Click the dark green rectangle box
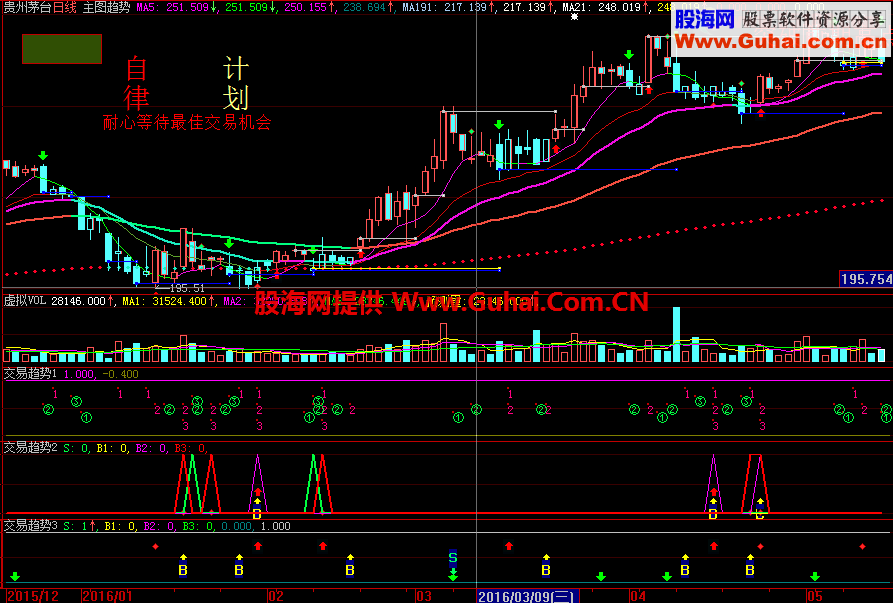This screenshot has height=603, width=893. [62, 49]
